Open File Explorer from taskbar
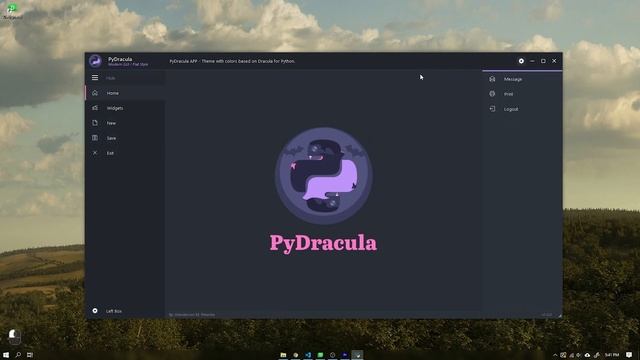This screenshot has width=640, height=360. pos(283,355)
